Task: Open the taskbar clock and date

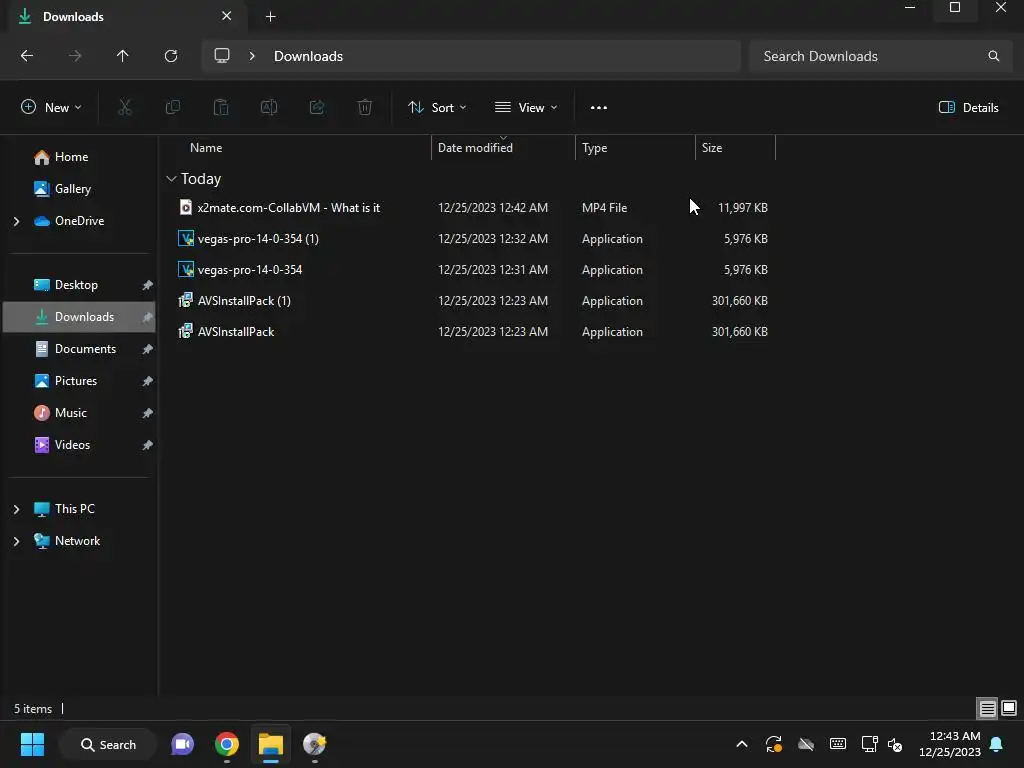Action: coord(950,744)
